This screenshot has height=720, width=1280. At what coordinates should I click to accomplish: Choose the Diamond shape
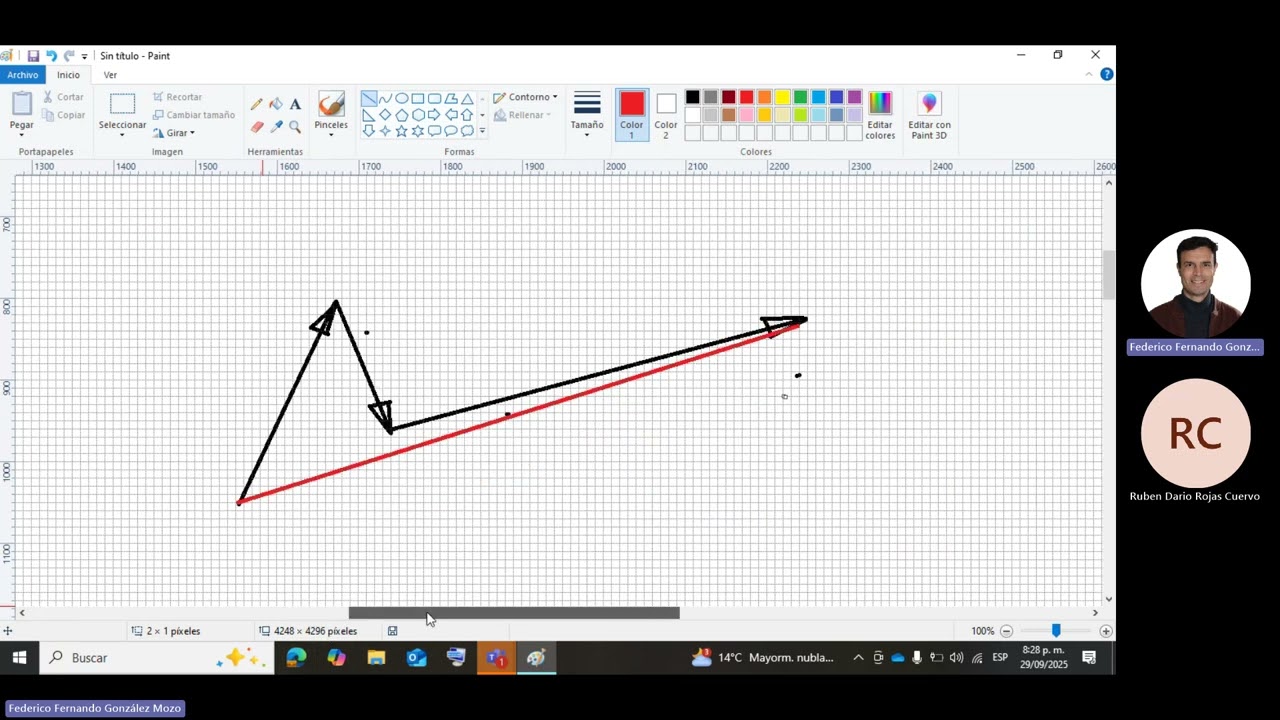point(385,114)
